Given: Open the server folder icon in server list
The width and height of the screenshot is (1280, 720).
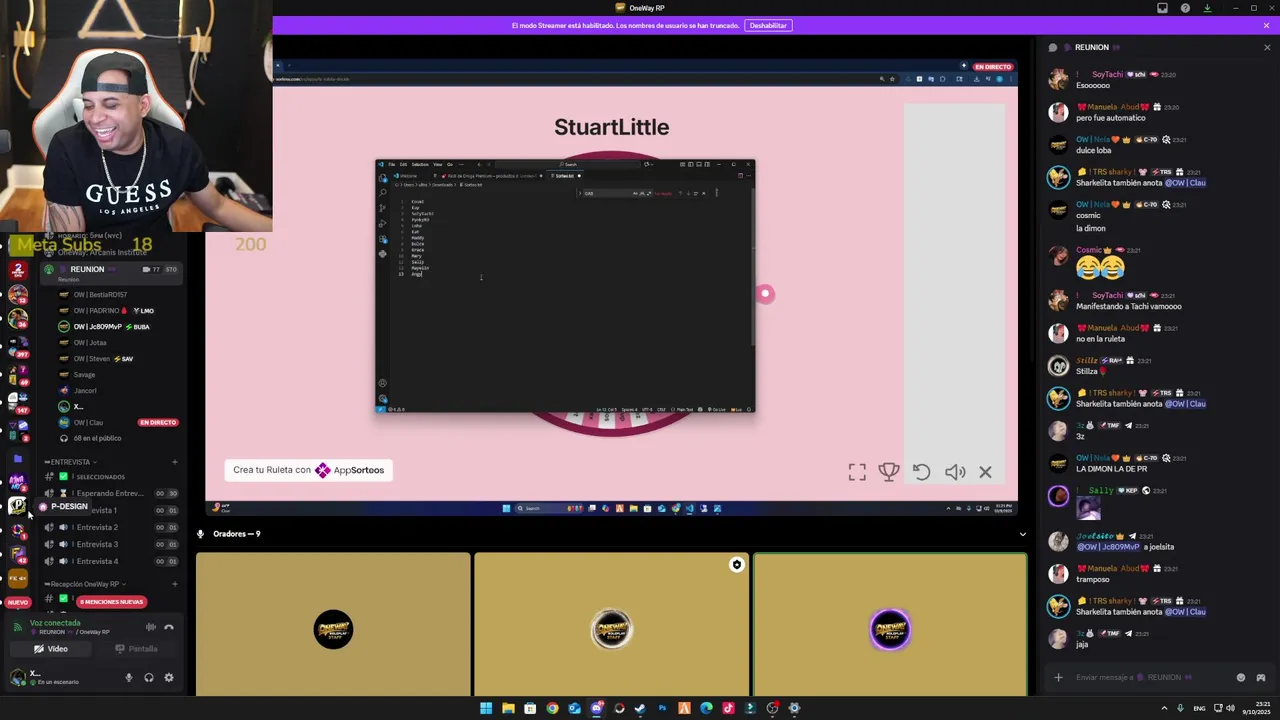Looking at the screenshot, I should click(17, 459).
